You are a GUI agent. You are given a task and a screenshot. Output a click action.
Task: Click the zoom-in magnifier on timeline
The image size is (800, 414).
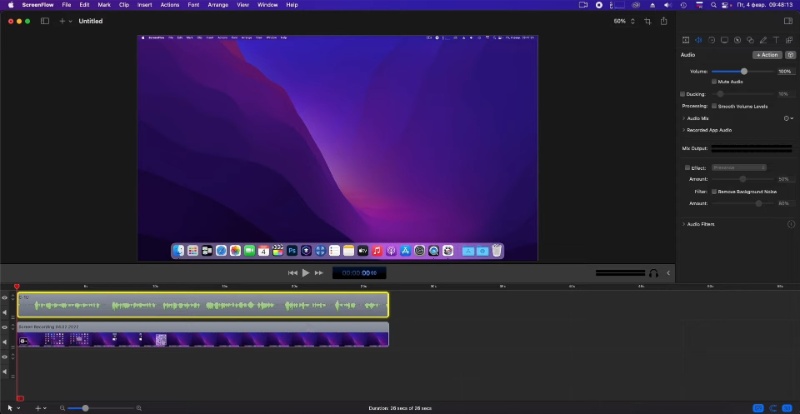pos(139,408)
